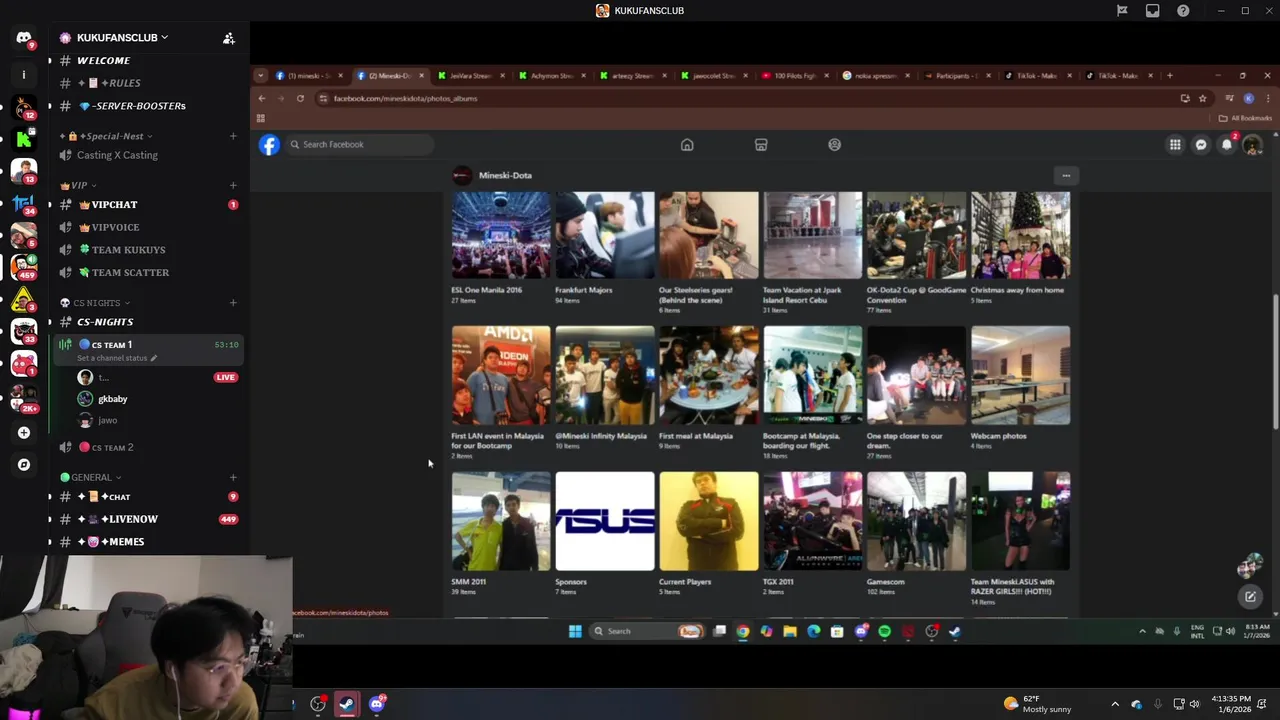This screenshot has height=720, width=1280.
Task: Click the invite people icon beside KUKUFANSCLUB
Action: tap(229, 38)
